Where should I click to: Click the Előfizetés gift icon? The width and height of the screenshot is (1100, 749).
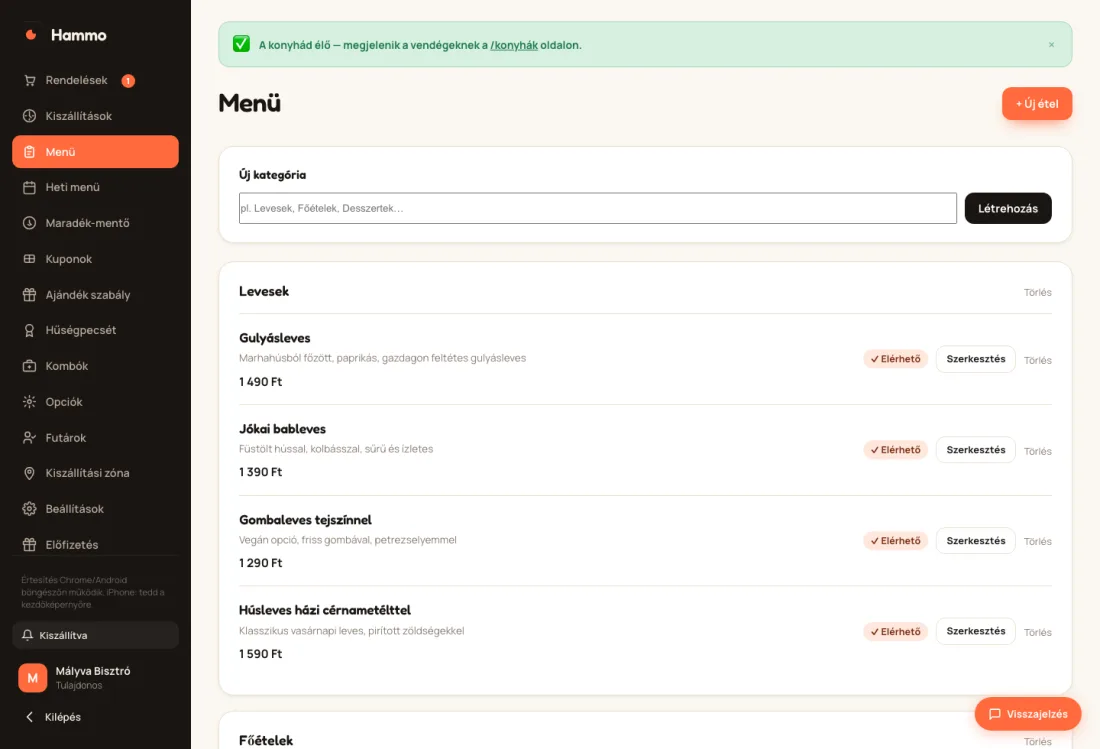29,545
